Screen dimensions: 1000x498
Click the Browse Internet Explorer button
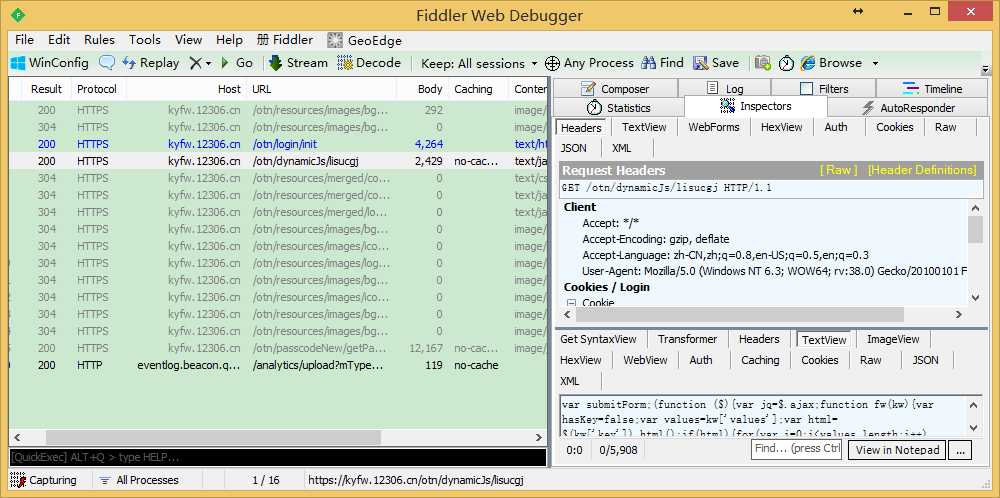point(832,62)
